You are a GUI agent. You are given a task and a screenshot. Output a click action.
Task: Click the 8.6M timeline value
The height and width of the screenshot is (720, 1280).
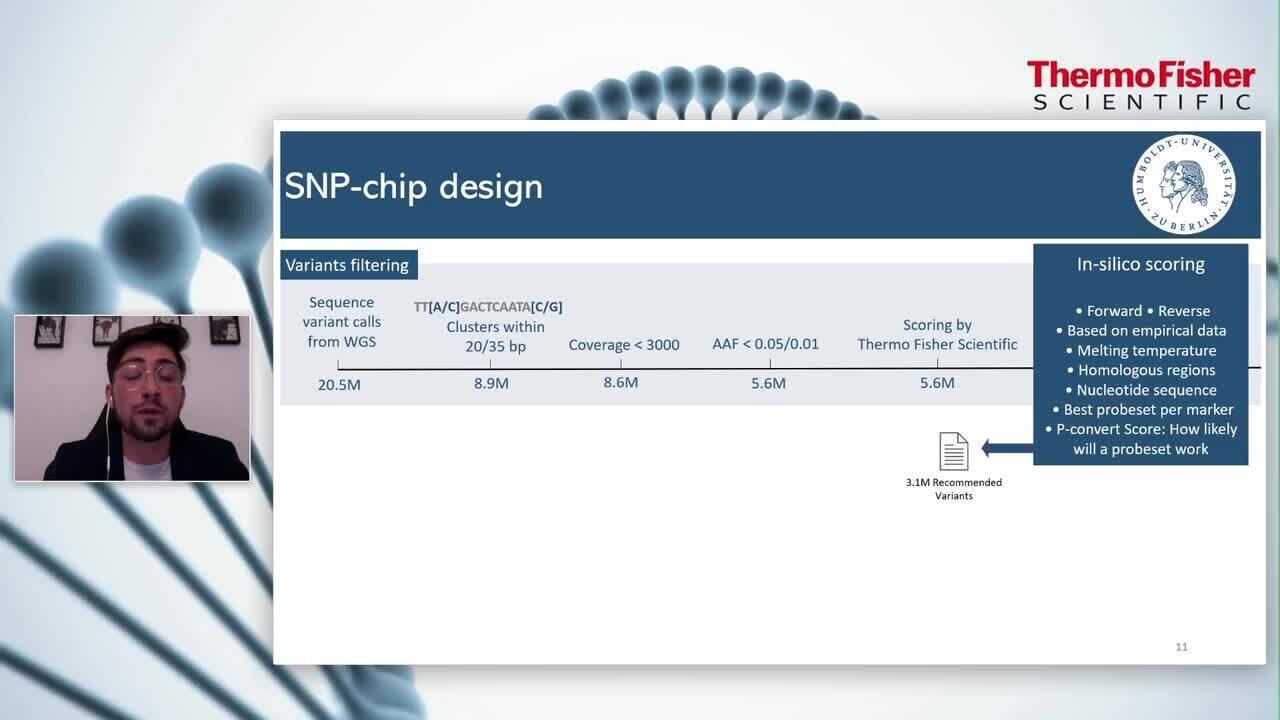click(620, 382)
